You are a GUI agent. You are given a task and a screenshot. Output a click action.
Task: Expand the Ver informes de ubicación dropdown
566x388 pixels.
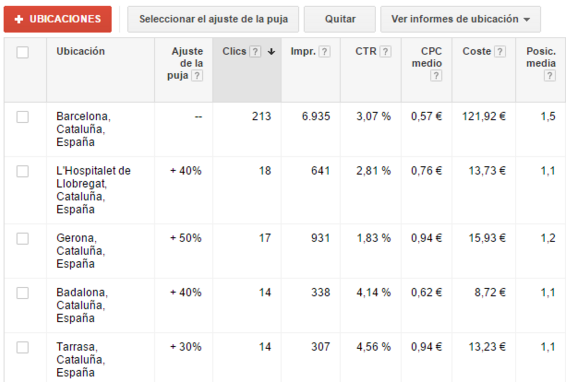[461, 19]
